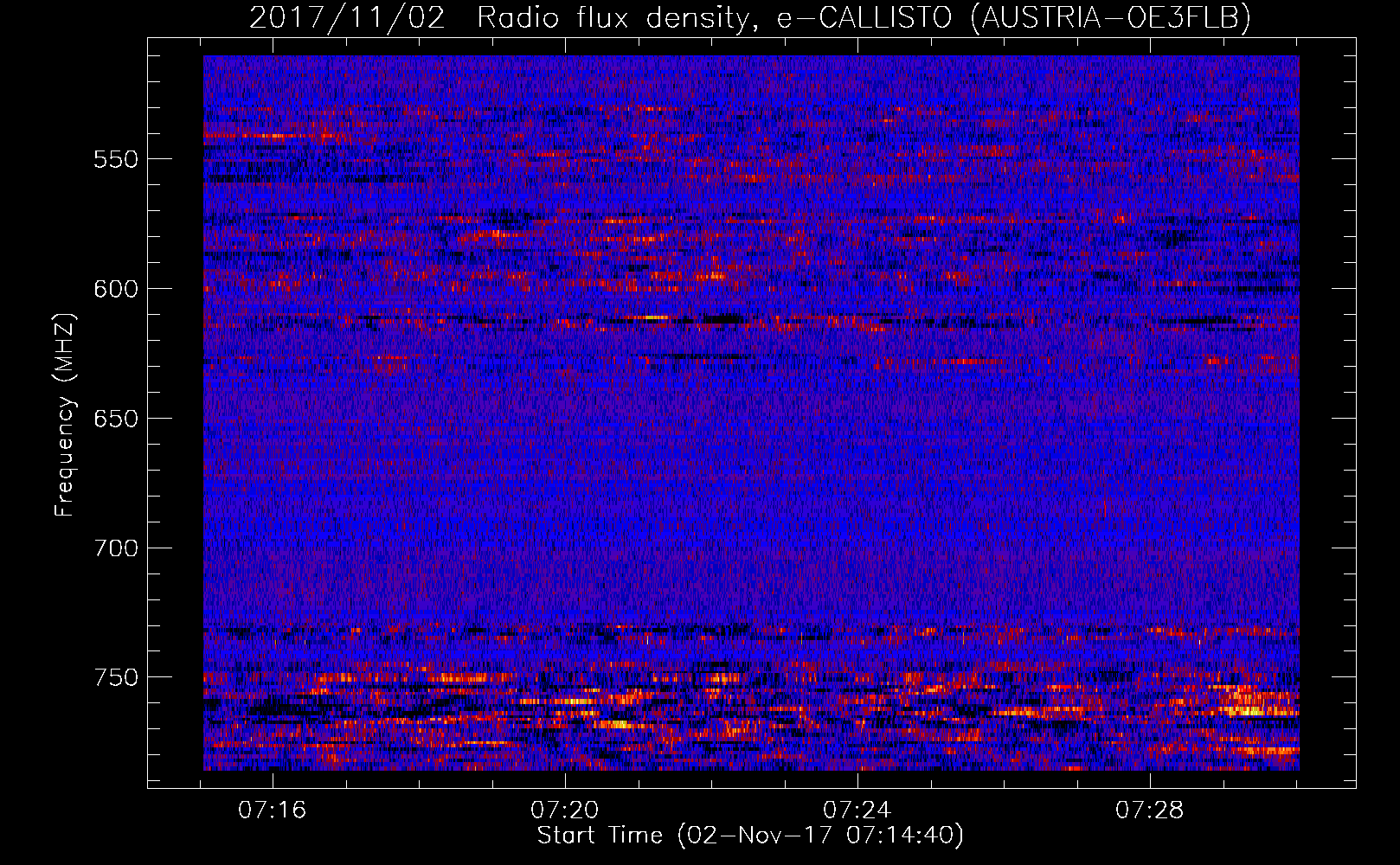Click the Frequency (MHZ) axis label
The height and width of the screenshot is (865, 1400).
(x=65, y=414)
